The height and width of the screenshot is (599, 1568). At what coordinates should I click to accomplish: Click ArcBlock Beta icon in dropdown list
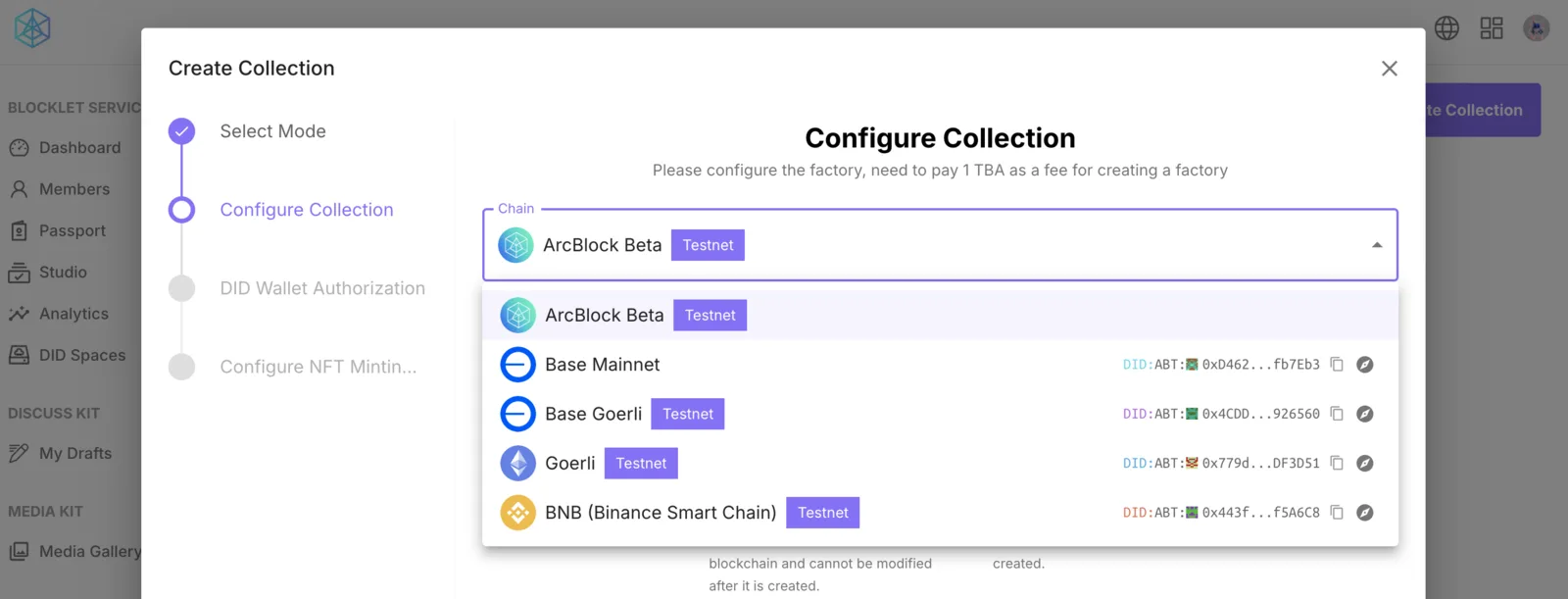517,315
